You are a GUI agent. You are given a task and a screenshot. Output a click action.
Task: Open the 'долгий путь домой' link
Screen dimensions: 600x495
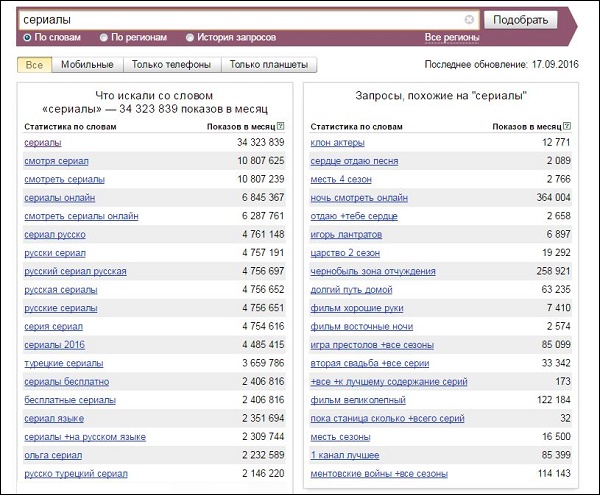pyautogui.click(x=351, y=290)
